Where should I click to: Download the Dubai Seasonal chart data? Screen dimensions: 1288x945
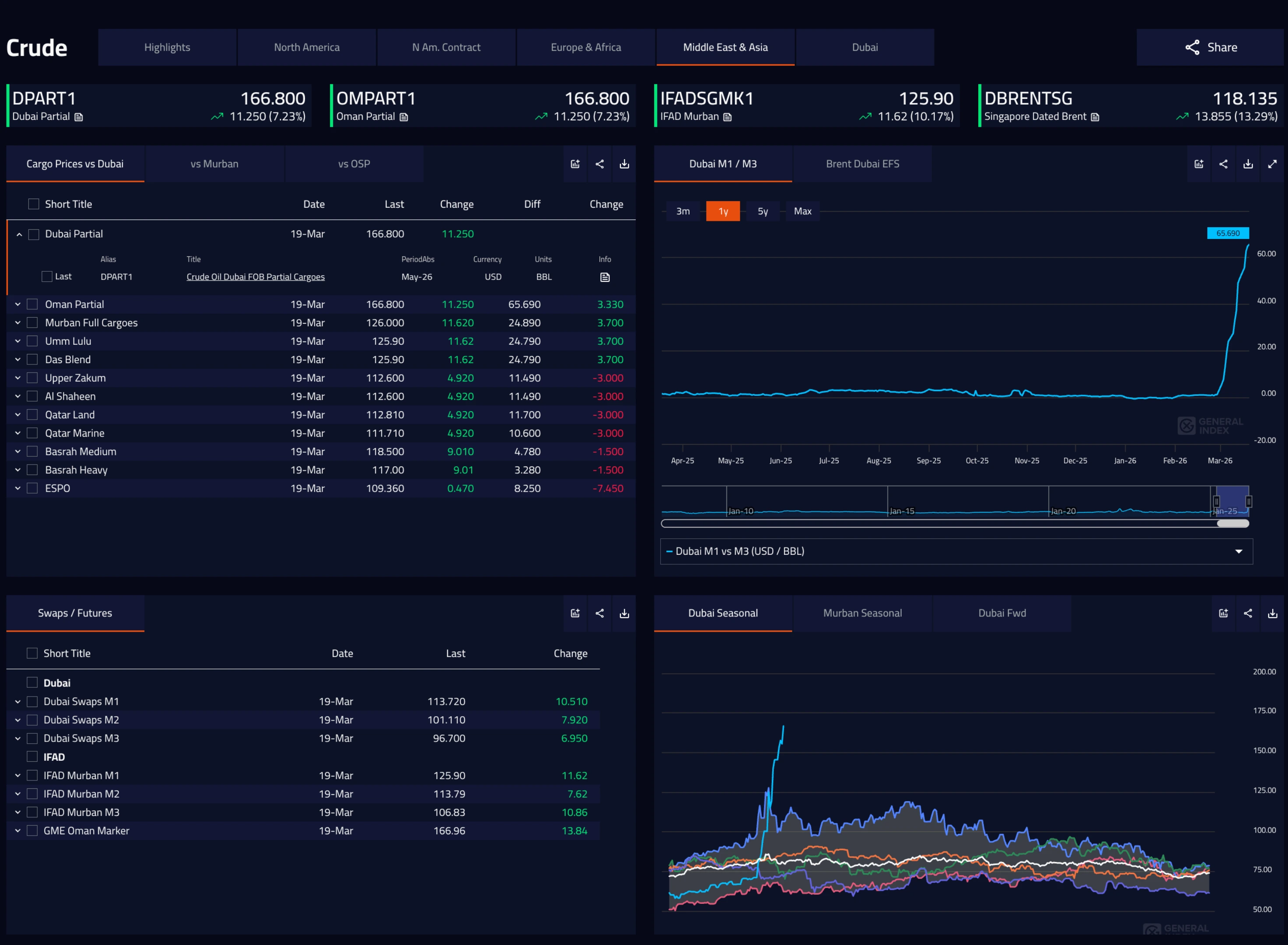(x=1272, y=613)
